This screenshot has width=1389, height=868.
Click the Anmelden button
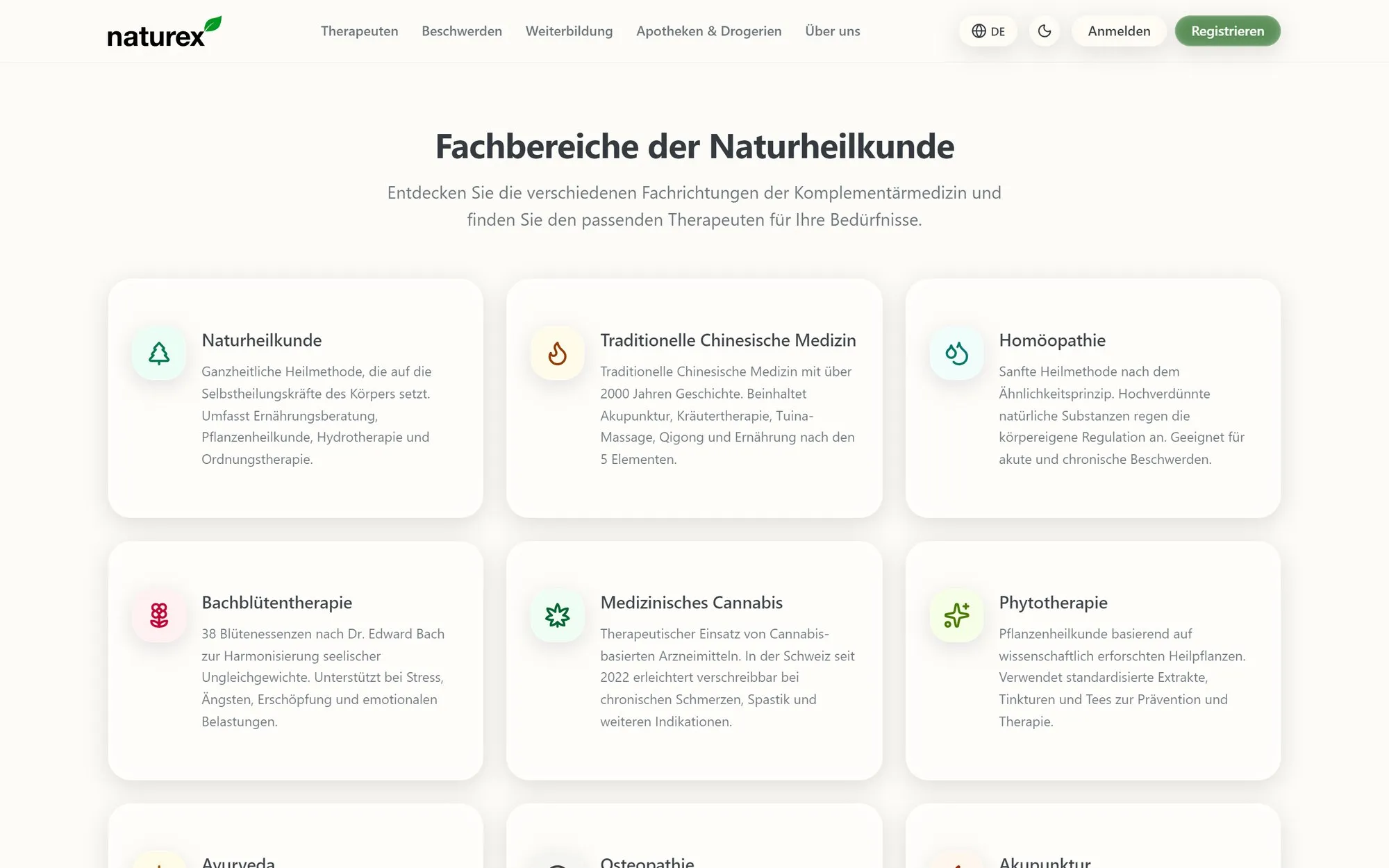coord(1119,31)
